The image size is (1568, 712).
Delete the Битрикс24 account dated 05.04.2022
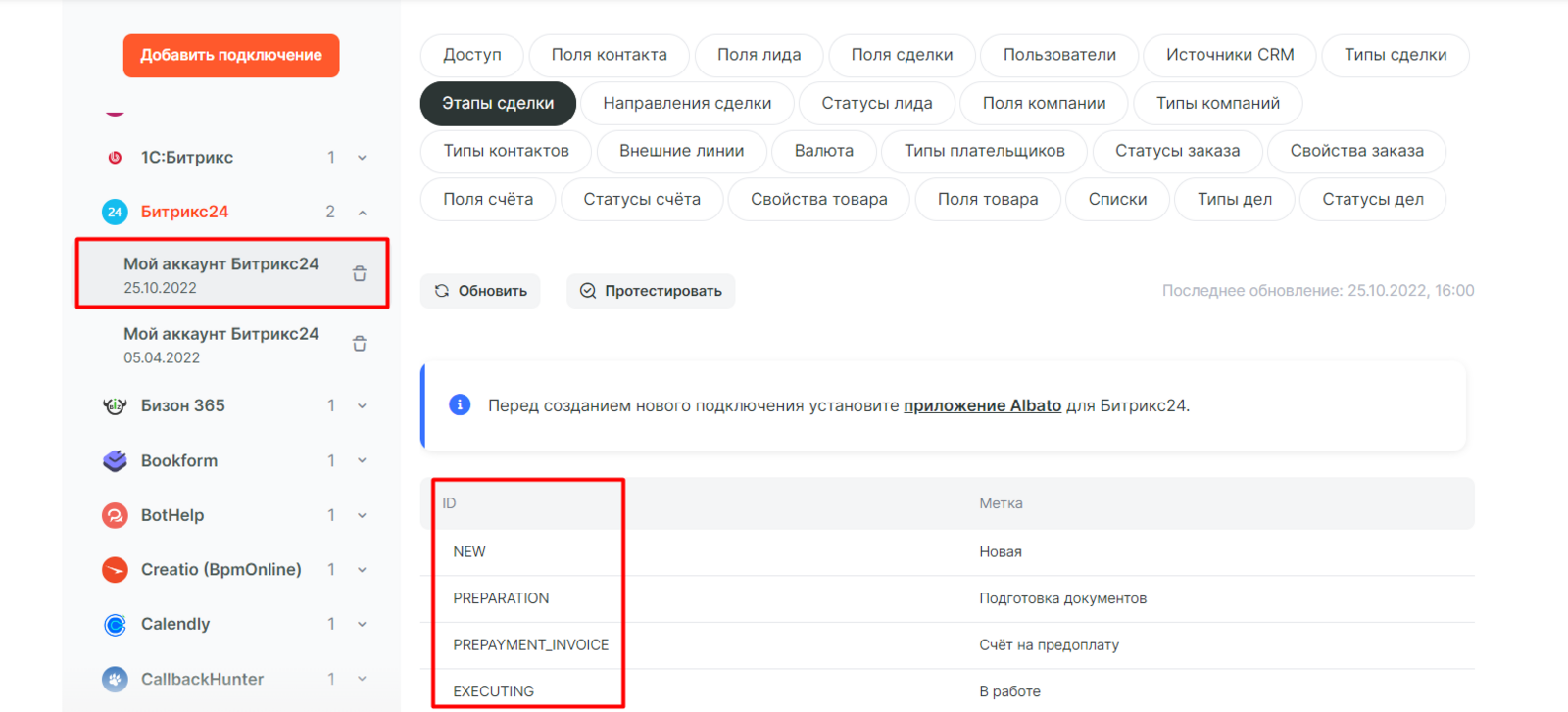pos(360,344)
